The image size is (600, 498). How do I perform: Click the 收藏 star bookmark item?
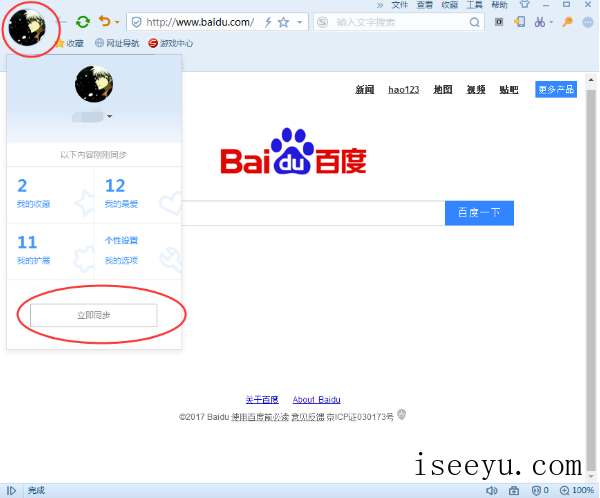tap(70, 43)
